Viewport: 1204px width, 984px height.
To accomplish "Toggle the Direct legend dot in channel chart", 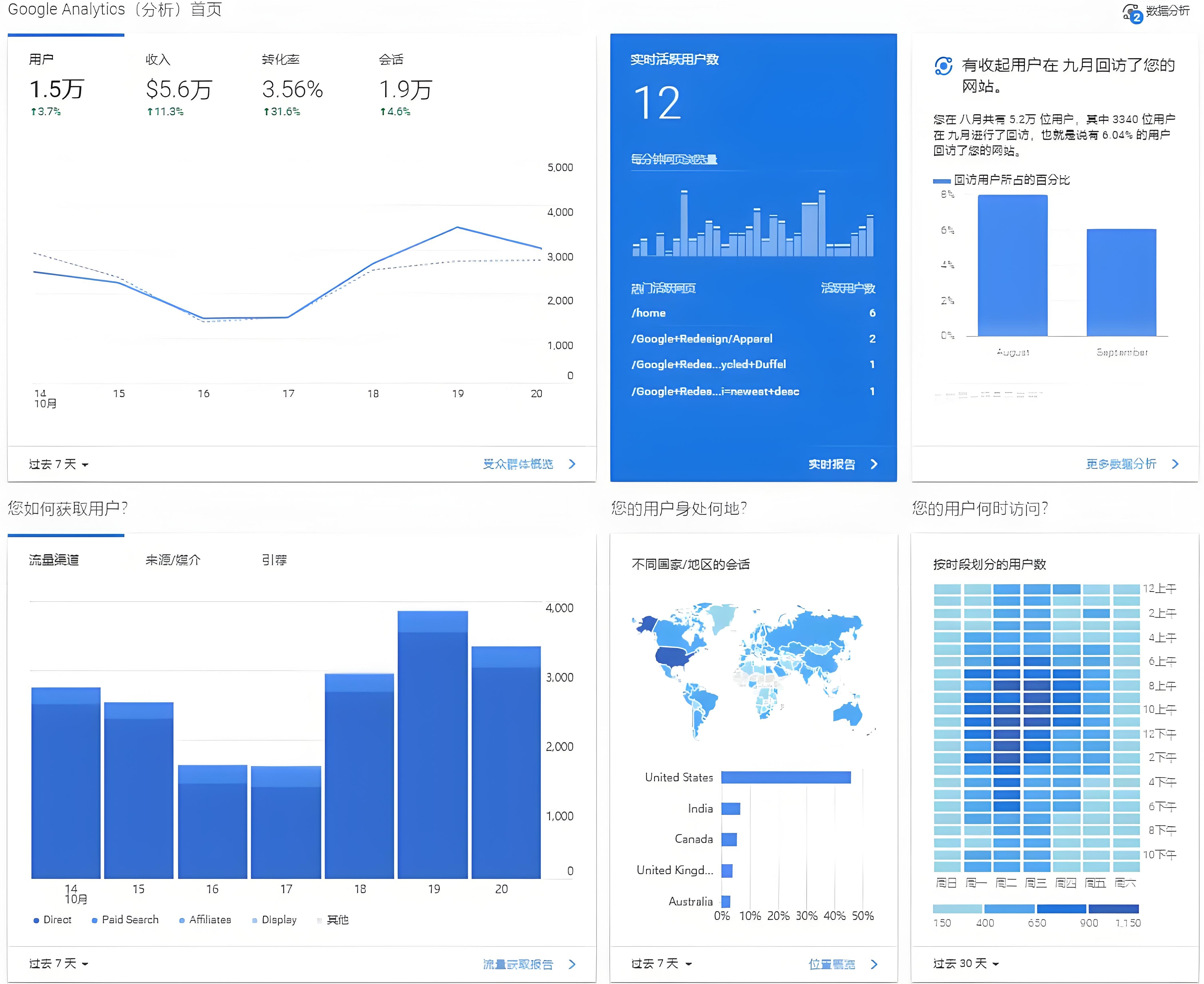I will (36, 920).
